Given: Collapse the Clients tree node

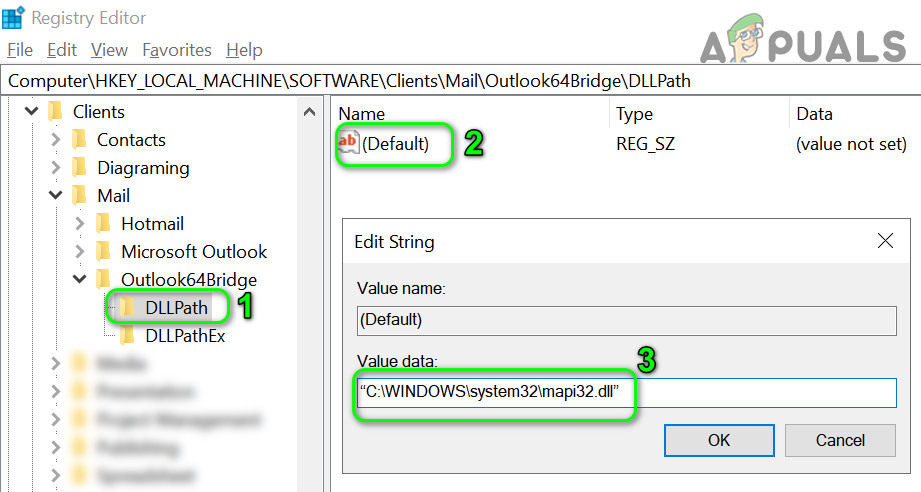Looking at the screenshot, I should point(32,112).
